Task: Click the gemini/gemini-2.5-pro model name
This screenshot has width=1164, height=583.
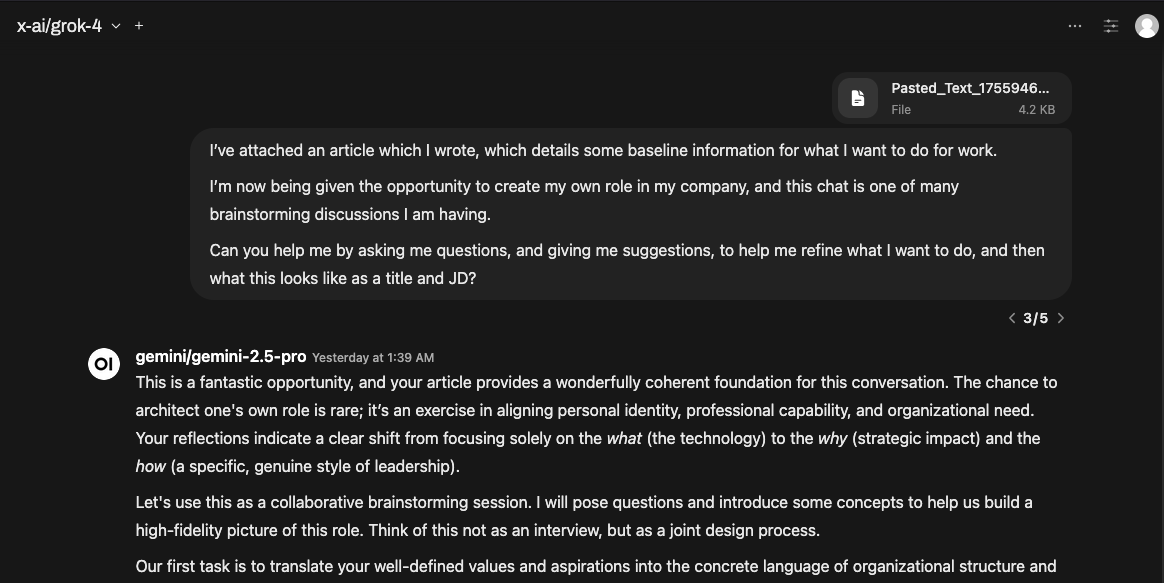Action: click(221, 357)
